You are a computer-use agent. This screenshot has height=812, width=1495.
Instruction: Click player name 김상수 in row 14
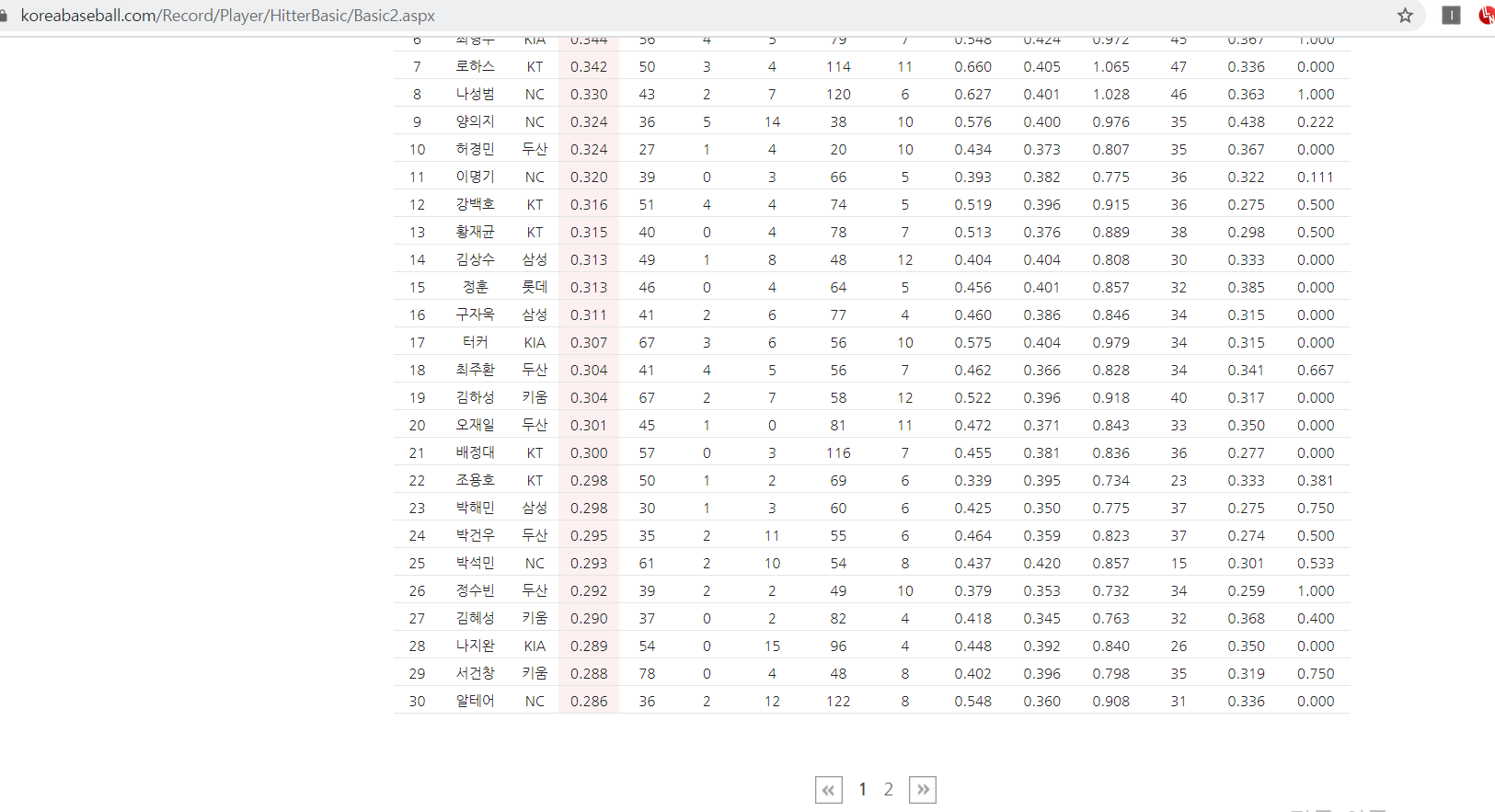[476, 259]
